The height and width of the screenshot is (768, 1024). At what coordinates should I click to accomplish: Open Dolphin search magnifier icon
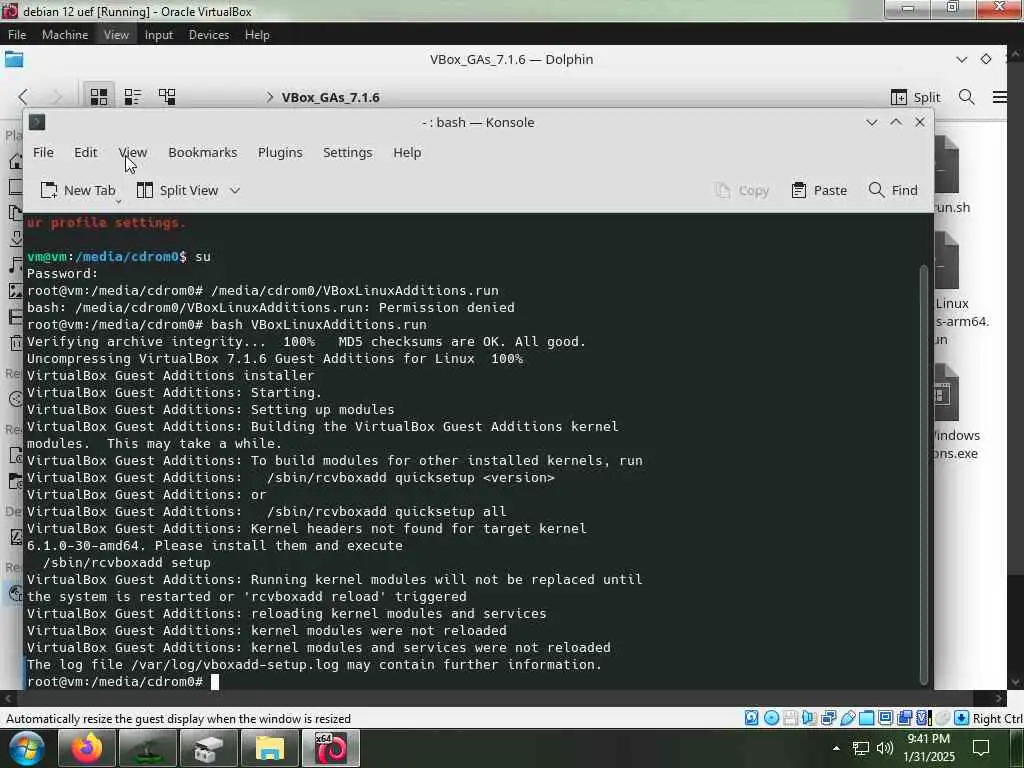coord(967,97)
